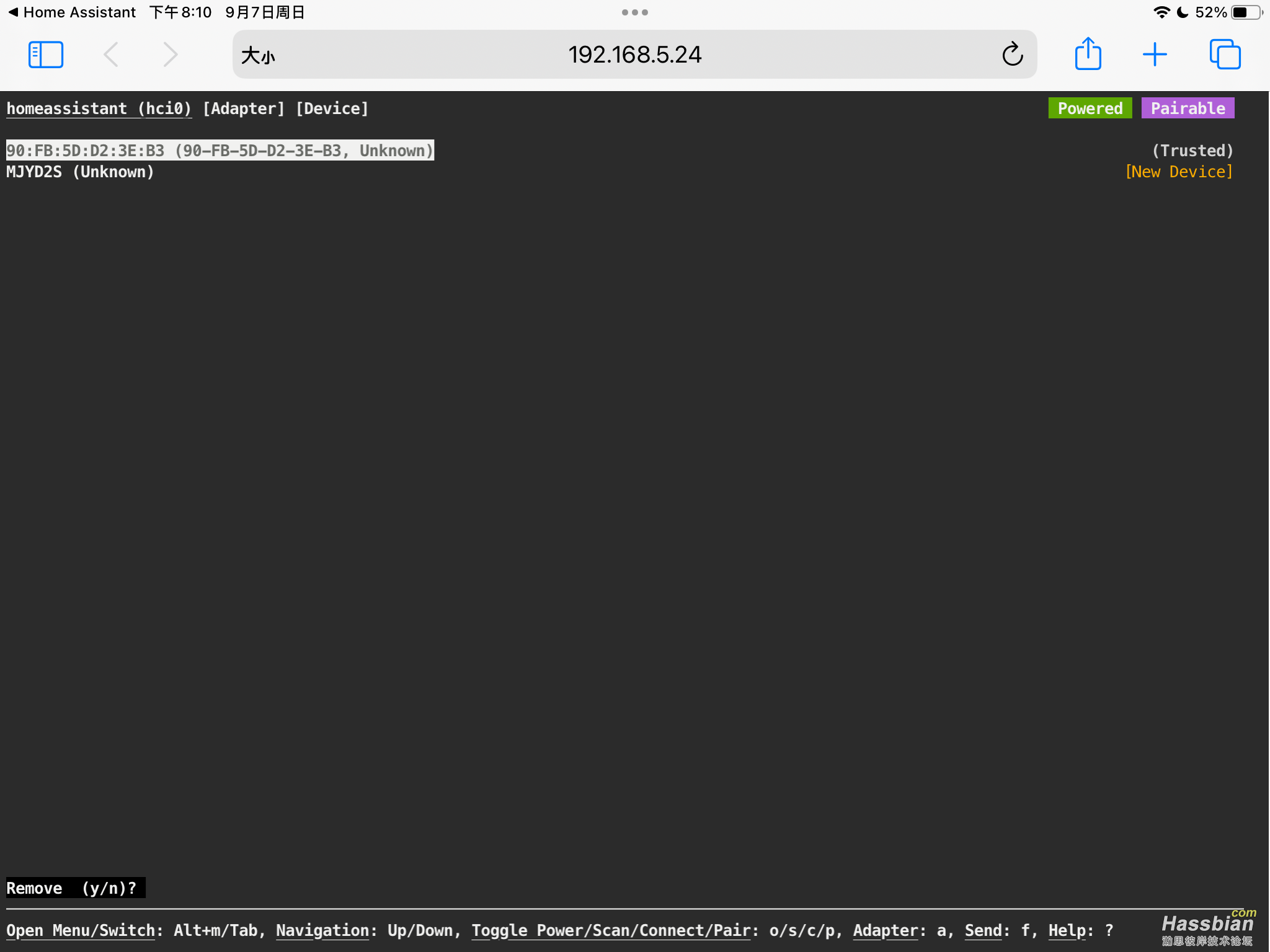Go back with the left chevron

[x=111, y=55]
